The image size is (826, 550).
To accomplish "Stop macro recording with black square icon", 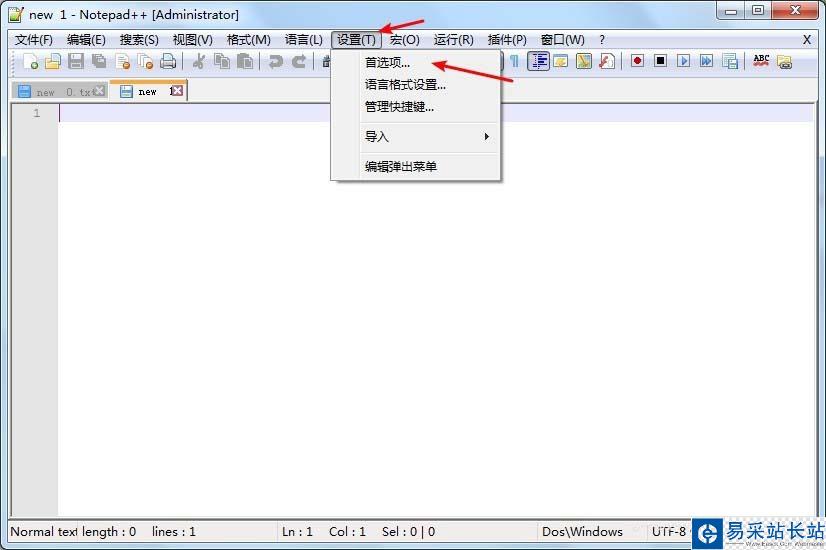I will [661, 61].
